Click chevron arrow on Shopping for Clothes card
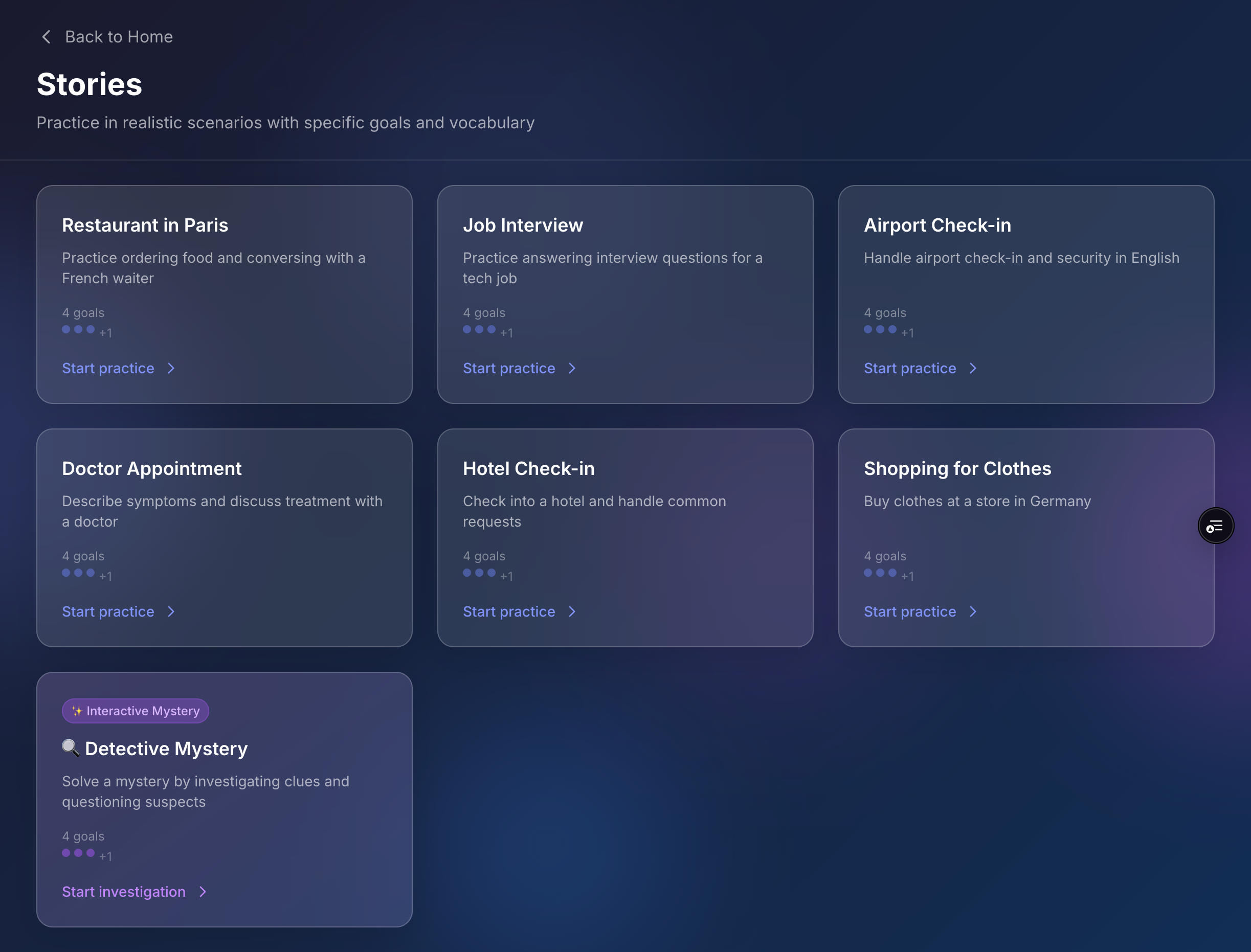This screenshot has width=1251, height=952. point(973,612)
